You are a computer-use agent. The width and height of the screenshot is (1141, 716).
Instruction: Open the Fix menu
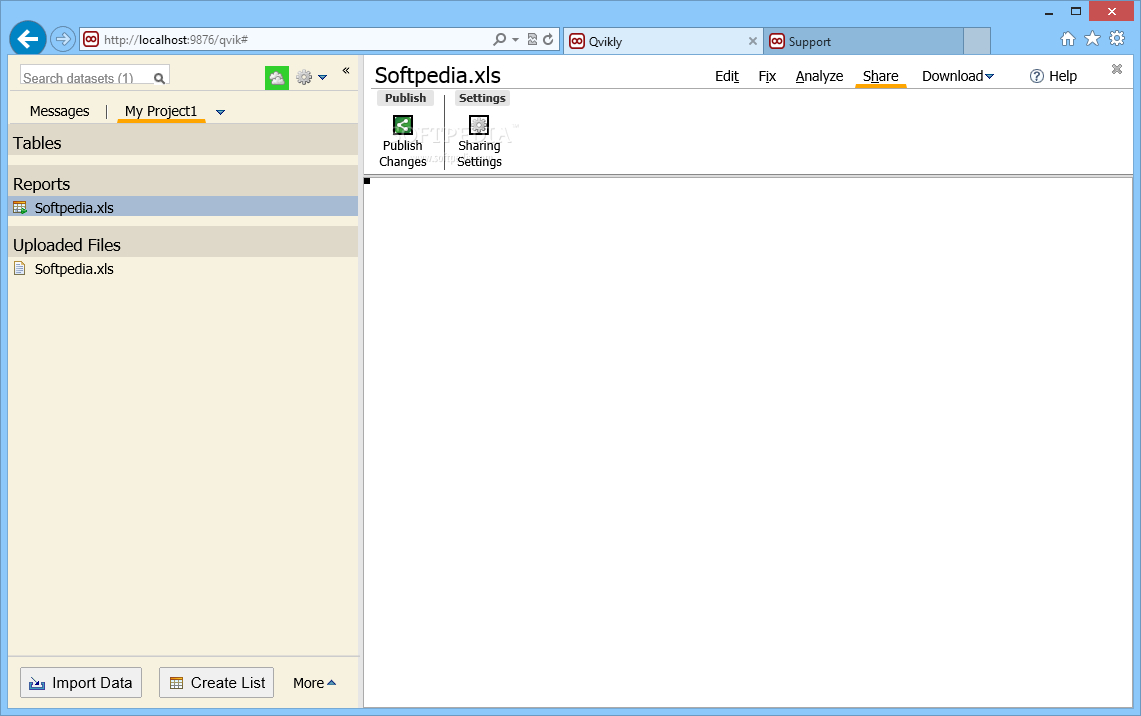(767, 76)
